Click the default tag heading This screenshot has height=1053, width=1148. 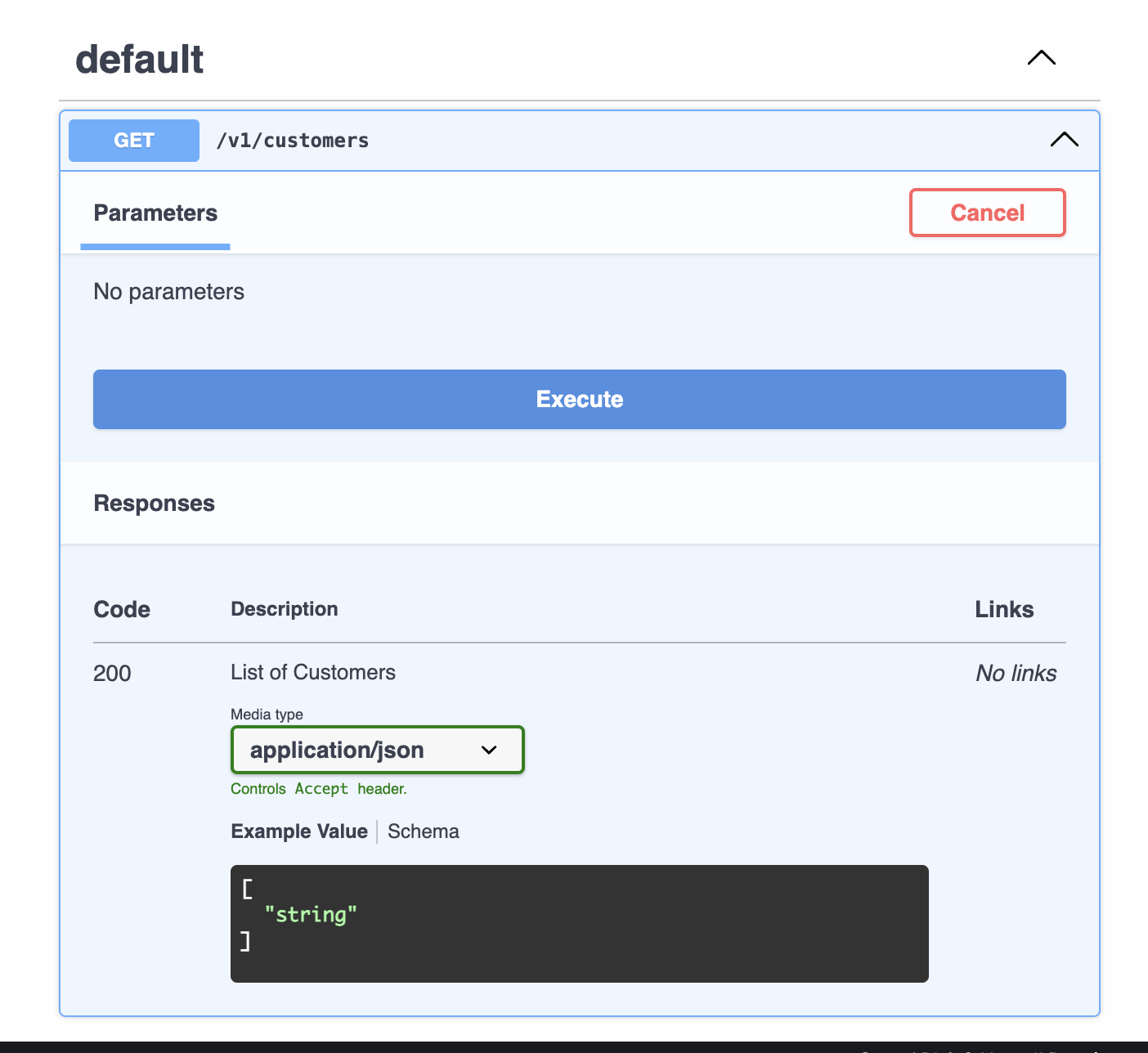click(x=140, y=60)
